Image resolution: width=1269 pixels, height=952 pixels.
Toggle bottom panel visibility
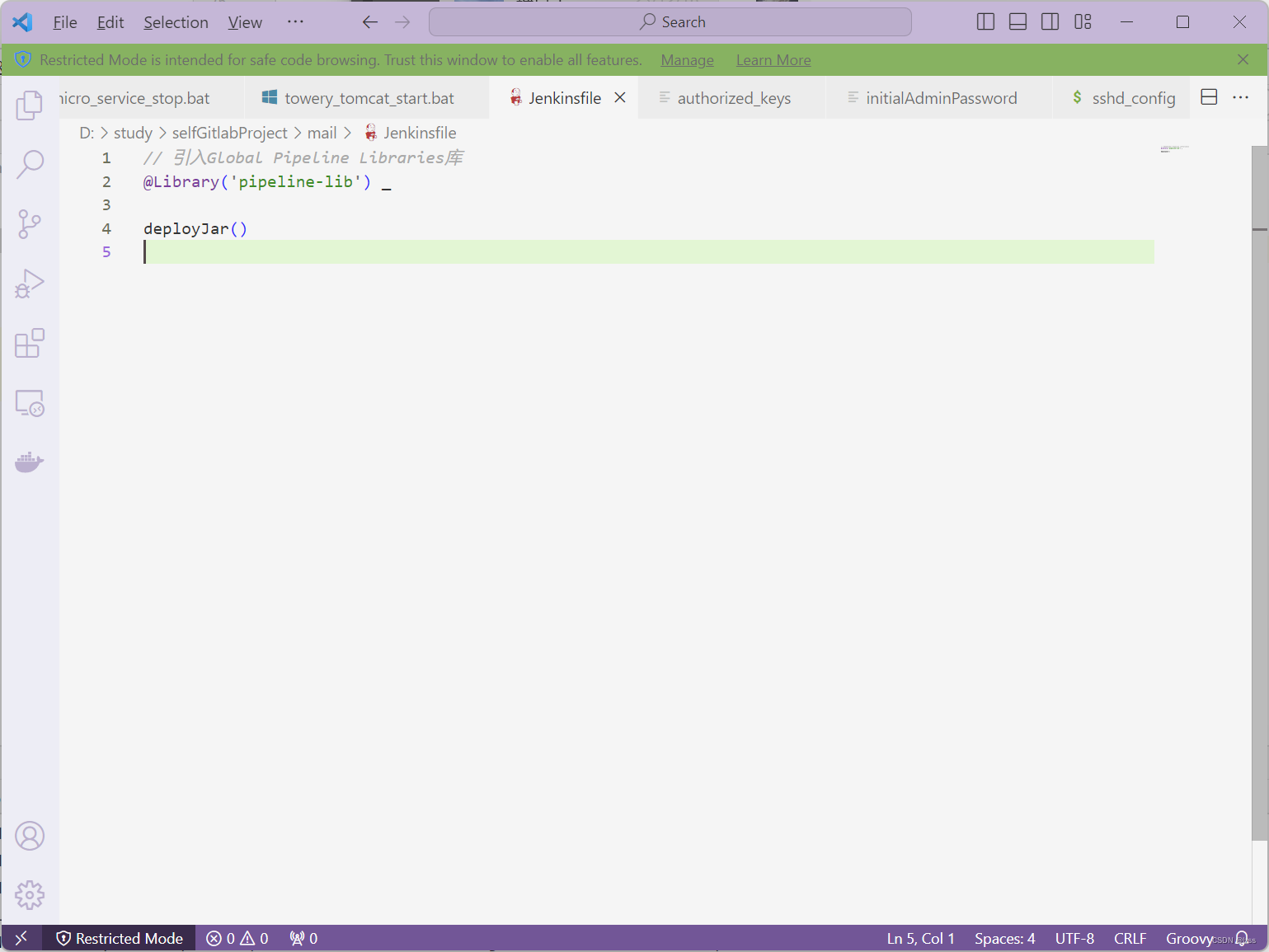point(1018,22)
